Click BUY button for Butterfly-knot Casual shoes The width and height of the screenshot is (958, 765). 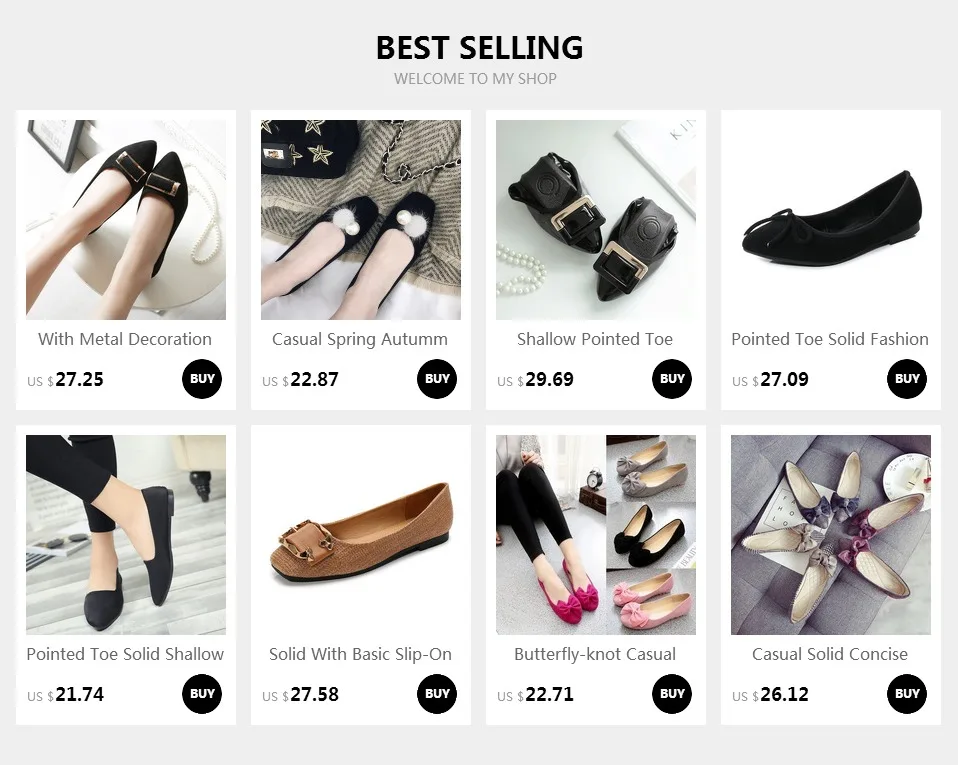pos(672,694)
